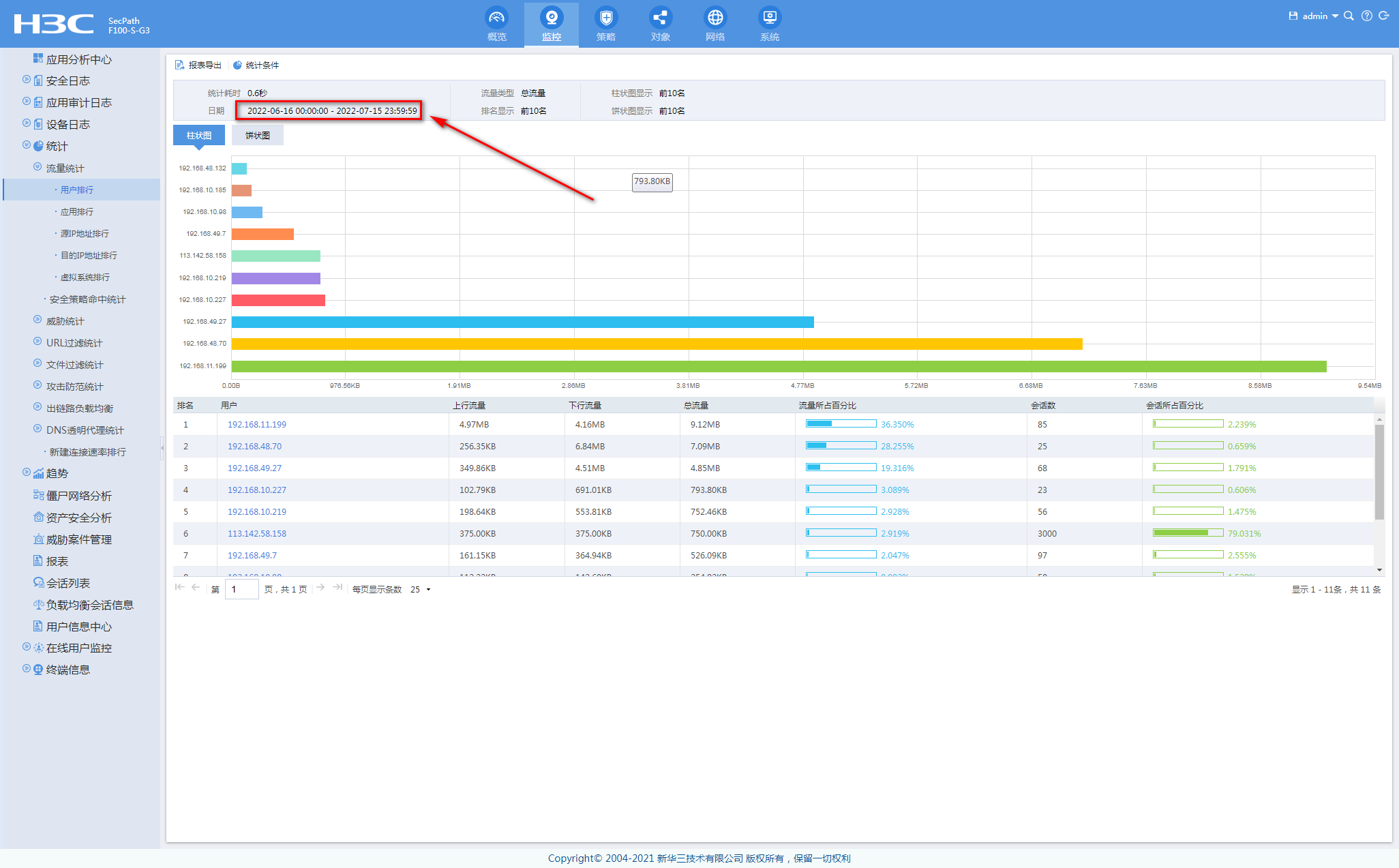Click the 报表导出 export report button
Viewport: 1399px width, 868px height.
[198, 65]
